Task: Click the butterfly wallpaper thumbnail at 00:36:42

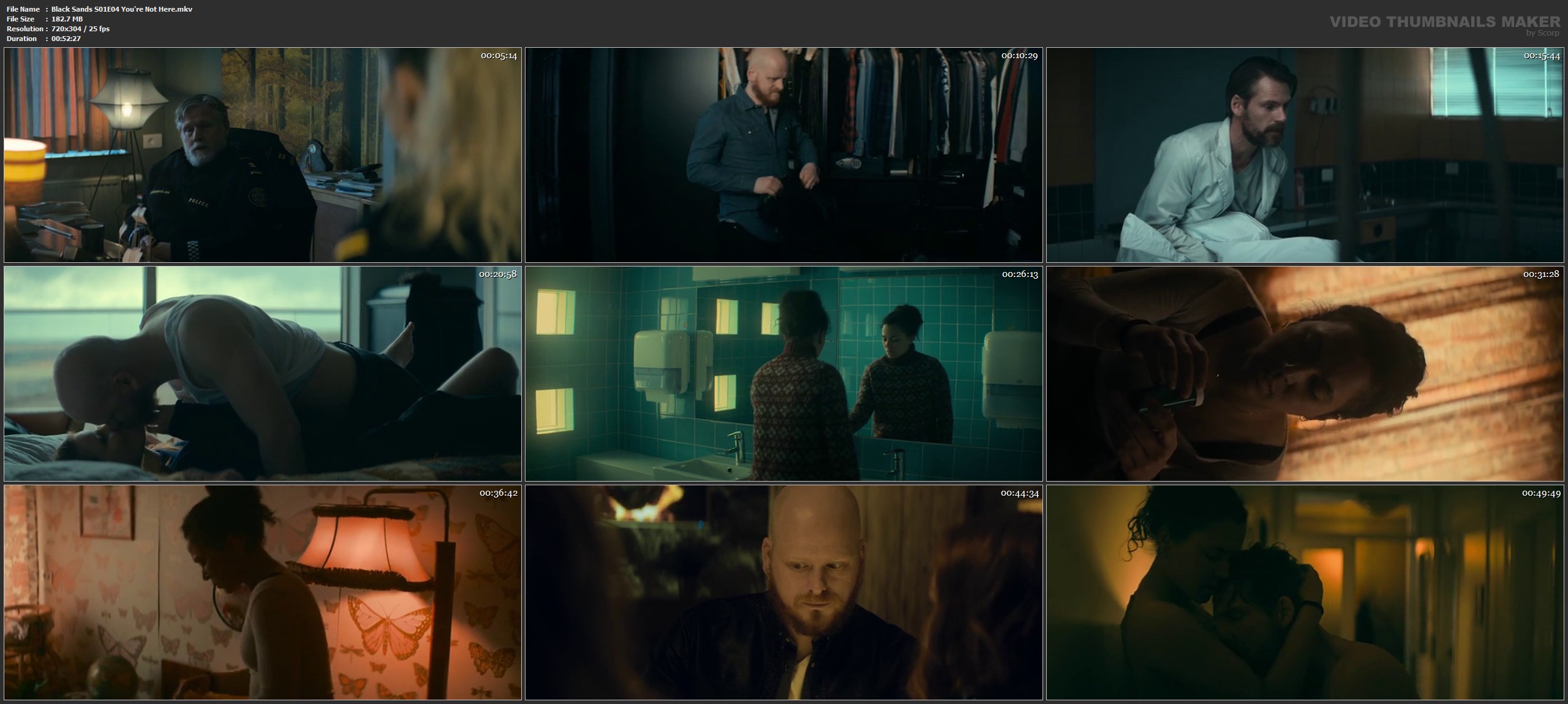Action: tap(262, 592)
